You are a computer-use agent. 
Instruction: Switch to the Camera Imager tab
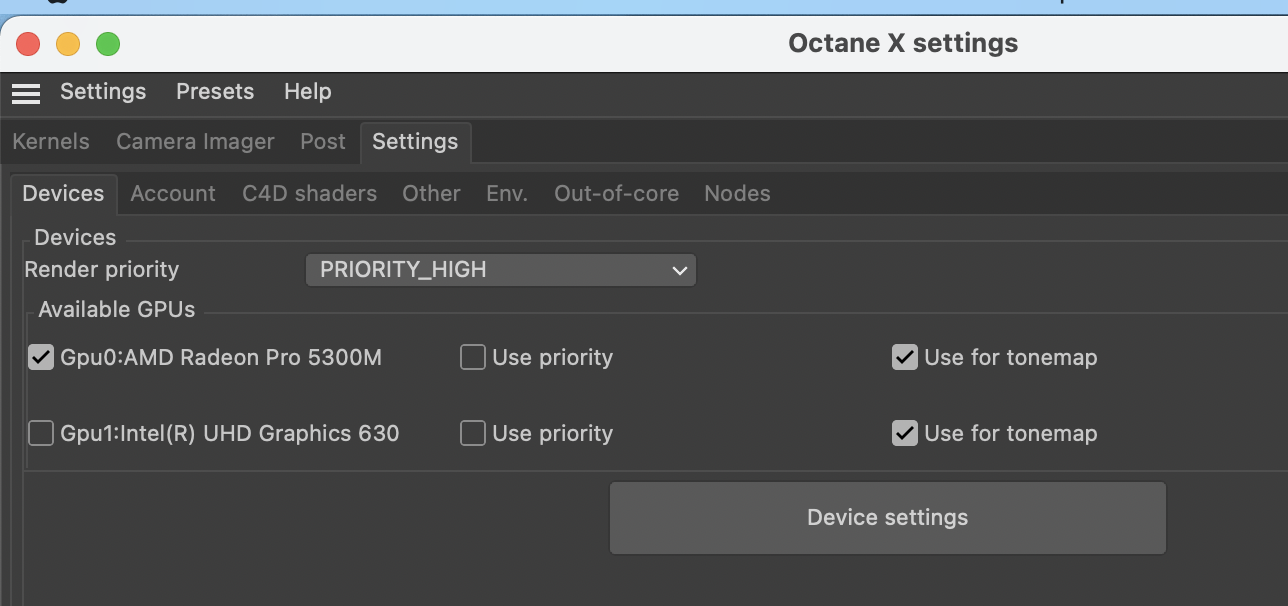[x=195, y=142]
